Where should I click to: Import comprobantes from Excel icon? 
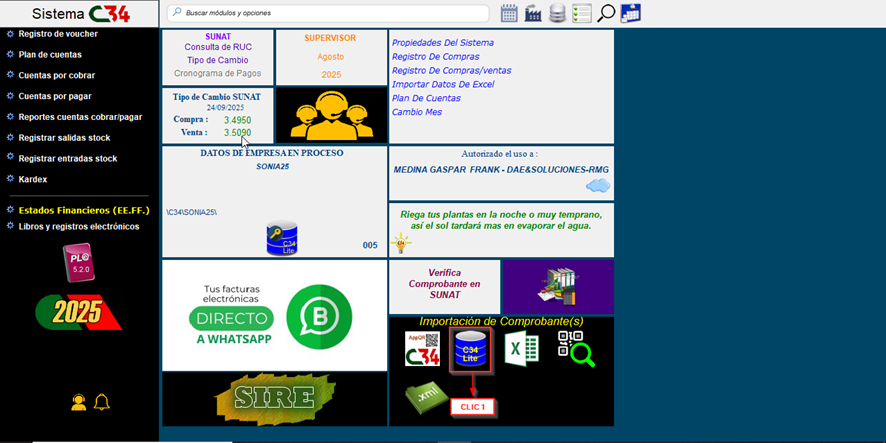click(521, 349)
